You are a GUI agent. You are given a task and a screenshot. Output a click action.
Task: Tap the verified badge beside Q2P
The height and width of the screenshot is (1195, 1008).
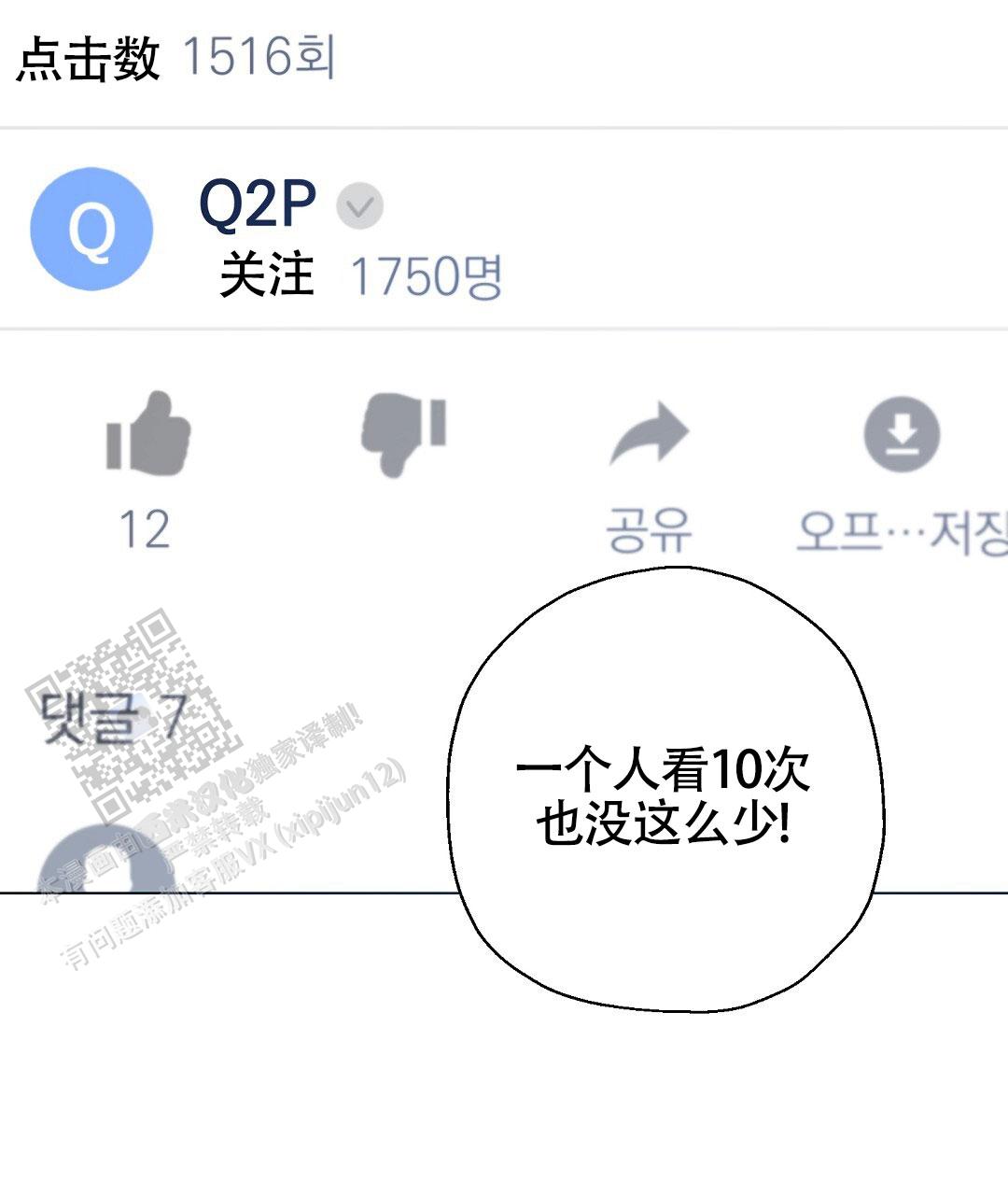pos(359,206)
